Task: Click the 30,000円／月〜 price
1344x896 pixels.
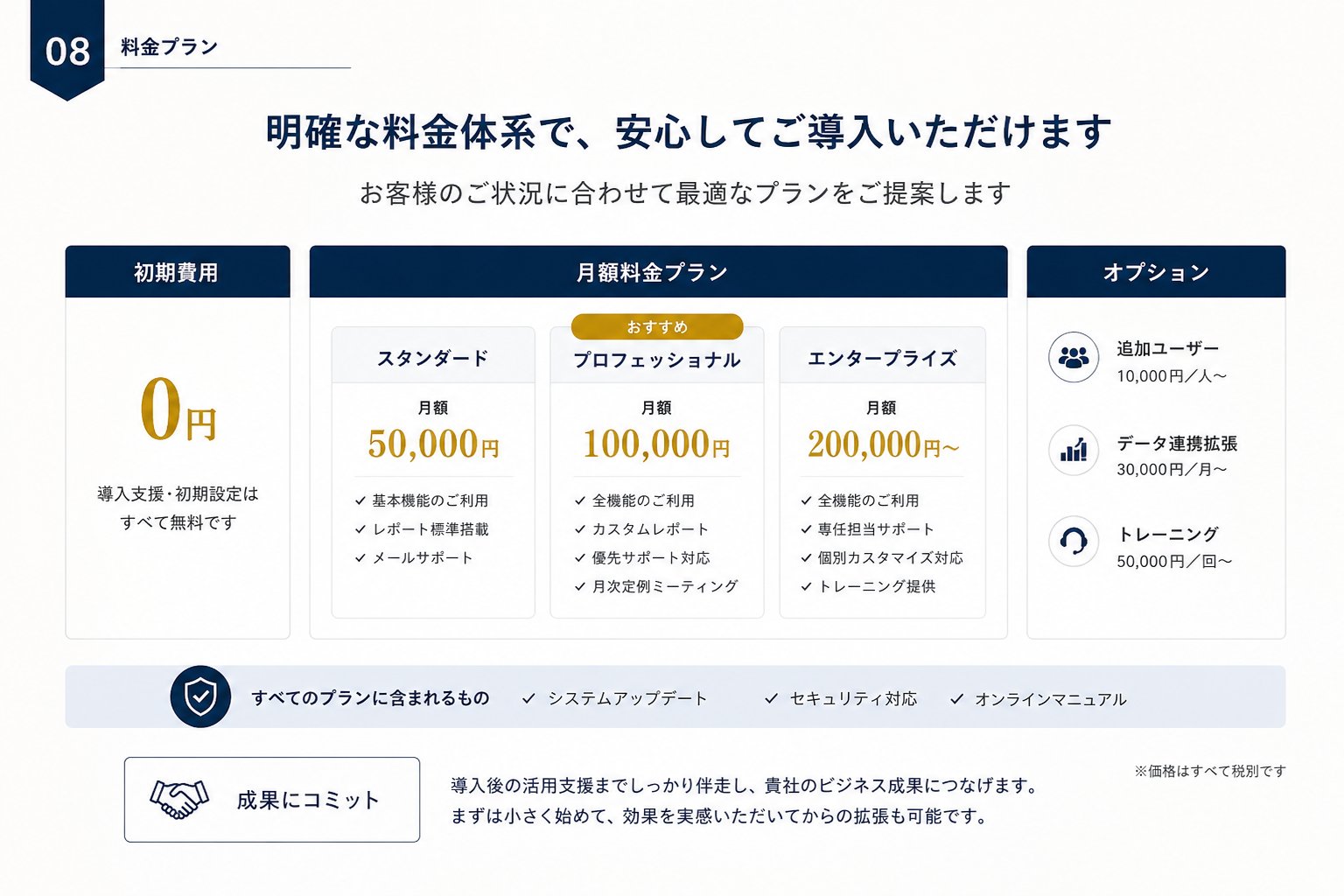Action: [1172, 470]
